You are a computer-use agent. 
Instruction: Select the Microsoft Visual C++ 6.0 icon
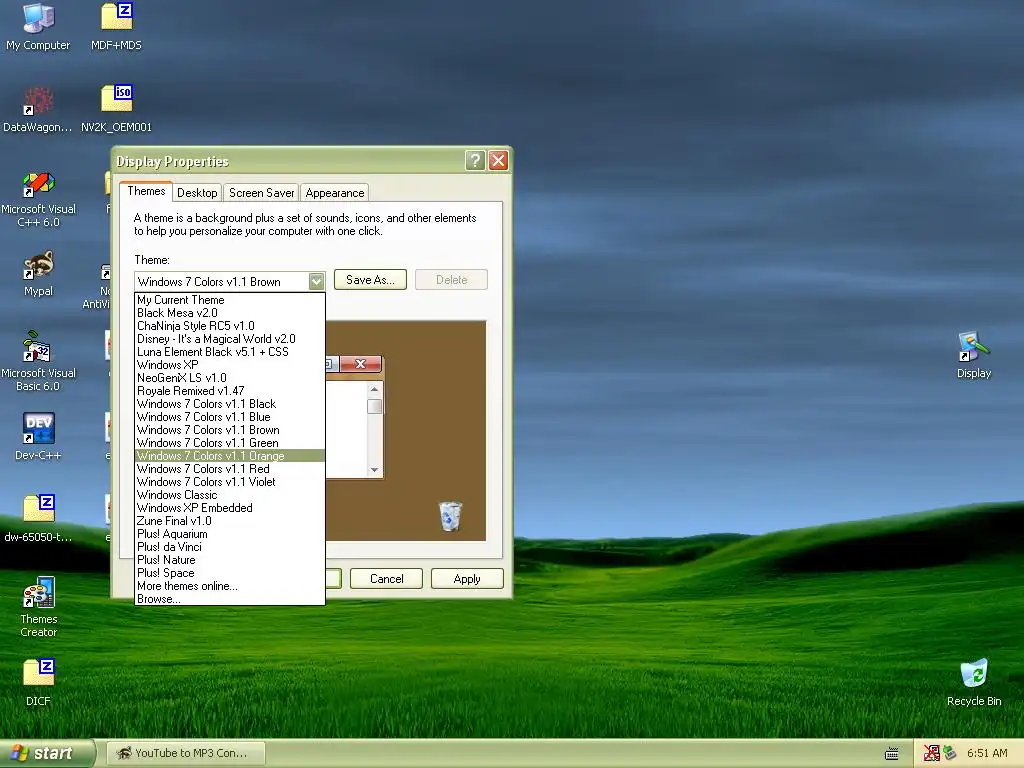point(38,199)
